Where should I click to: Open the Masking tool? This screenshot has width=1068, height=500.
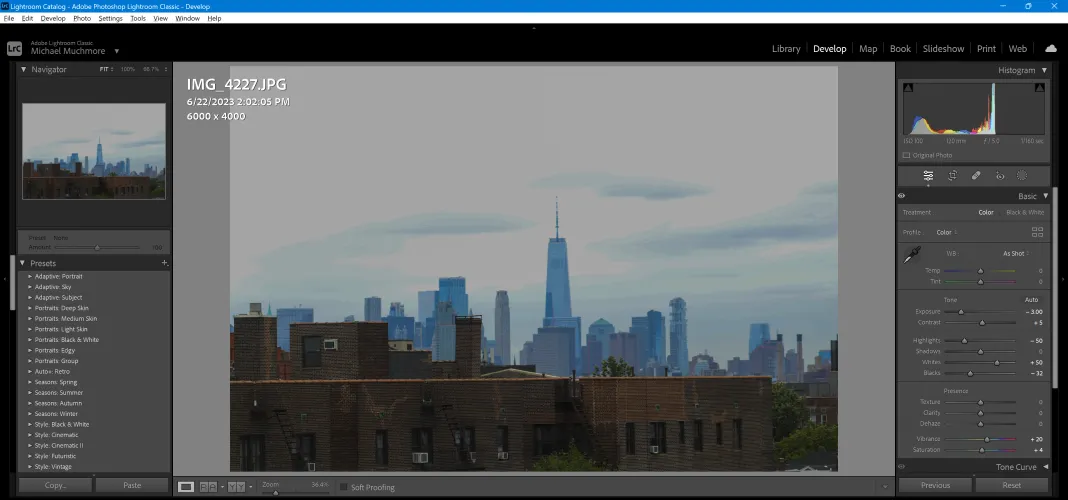(x=1022, y=176)
